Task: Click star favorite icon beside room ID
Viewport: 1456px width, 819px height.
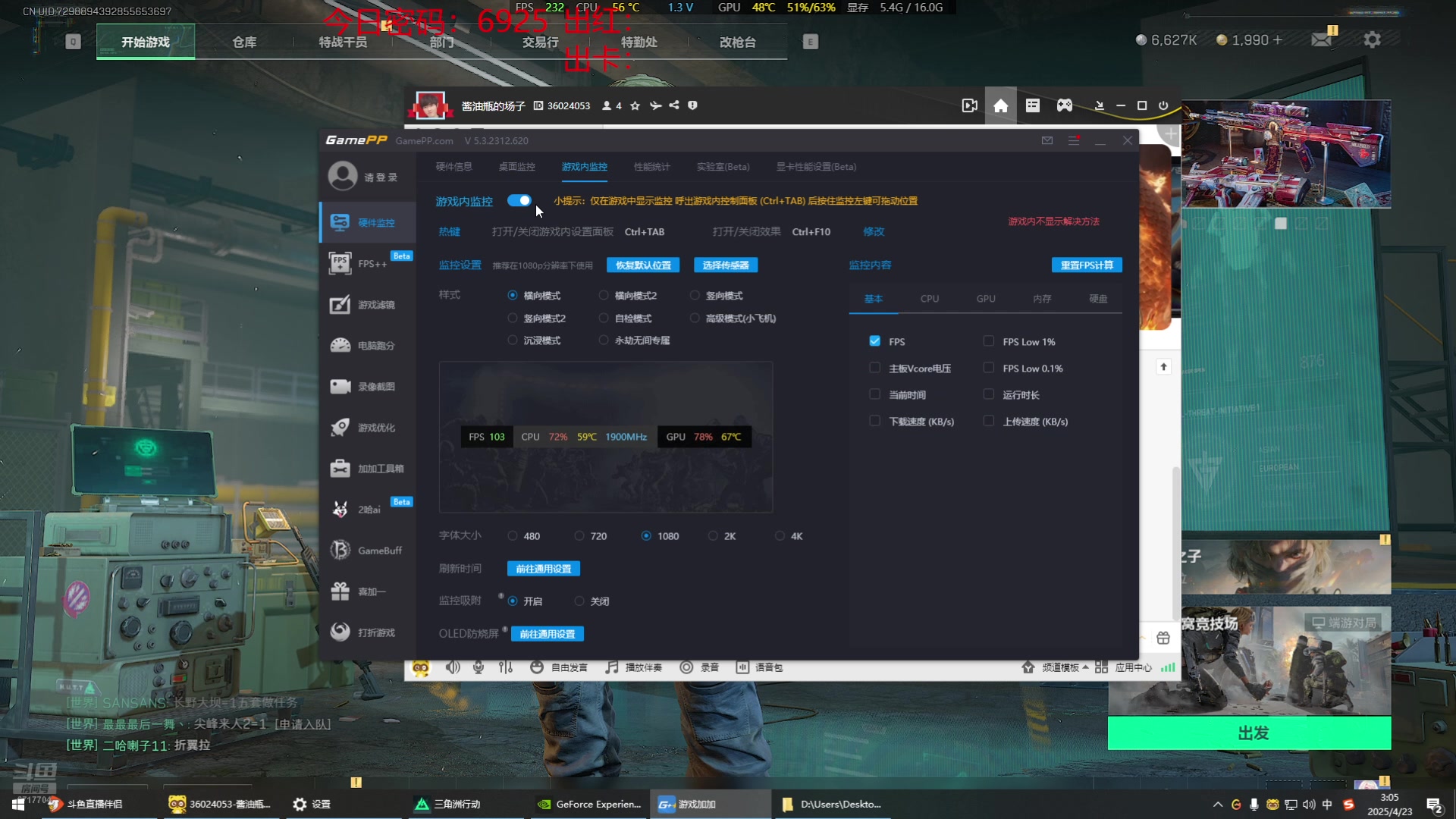Action: [635, 105]
